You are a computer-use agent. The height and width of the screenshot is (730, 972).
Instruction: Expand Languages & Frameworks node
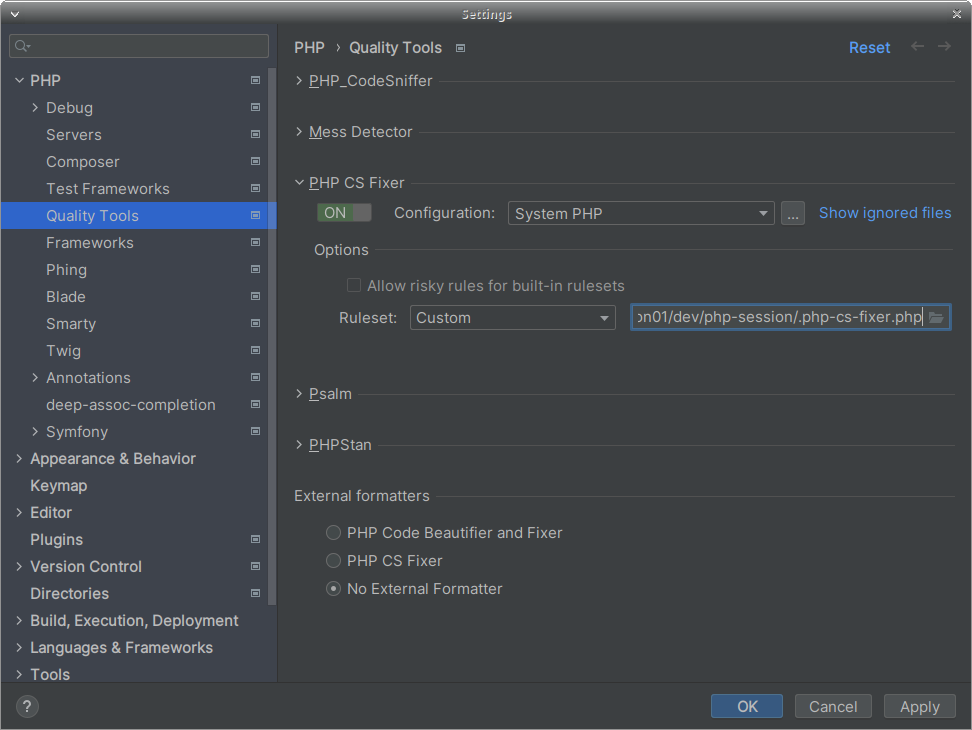click(x=19, y=648)
